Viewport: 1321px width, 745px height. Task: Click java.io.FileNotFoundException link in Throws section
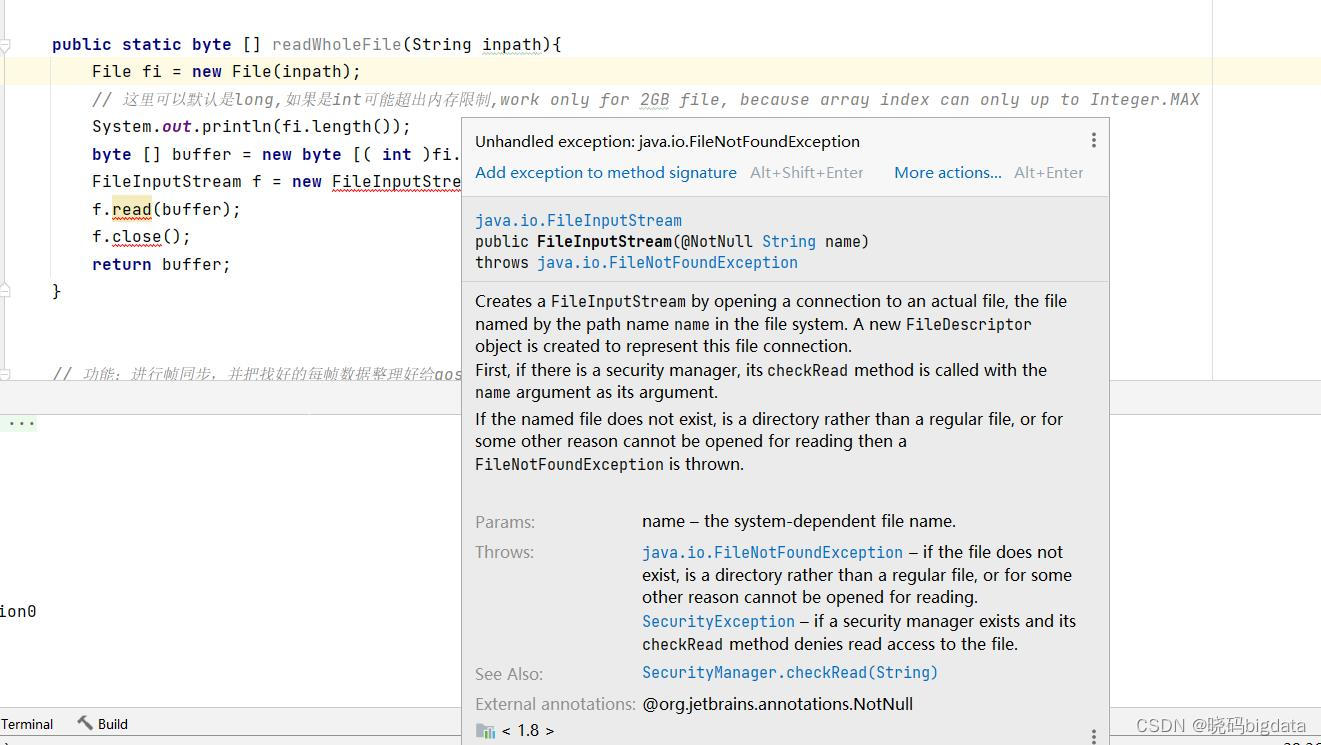tap(772, 552)
